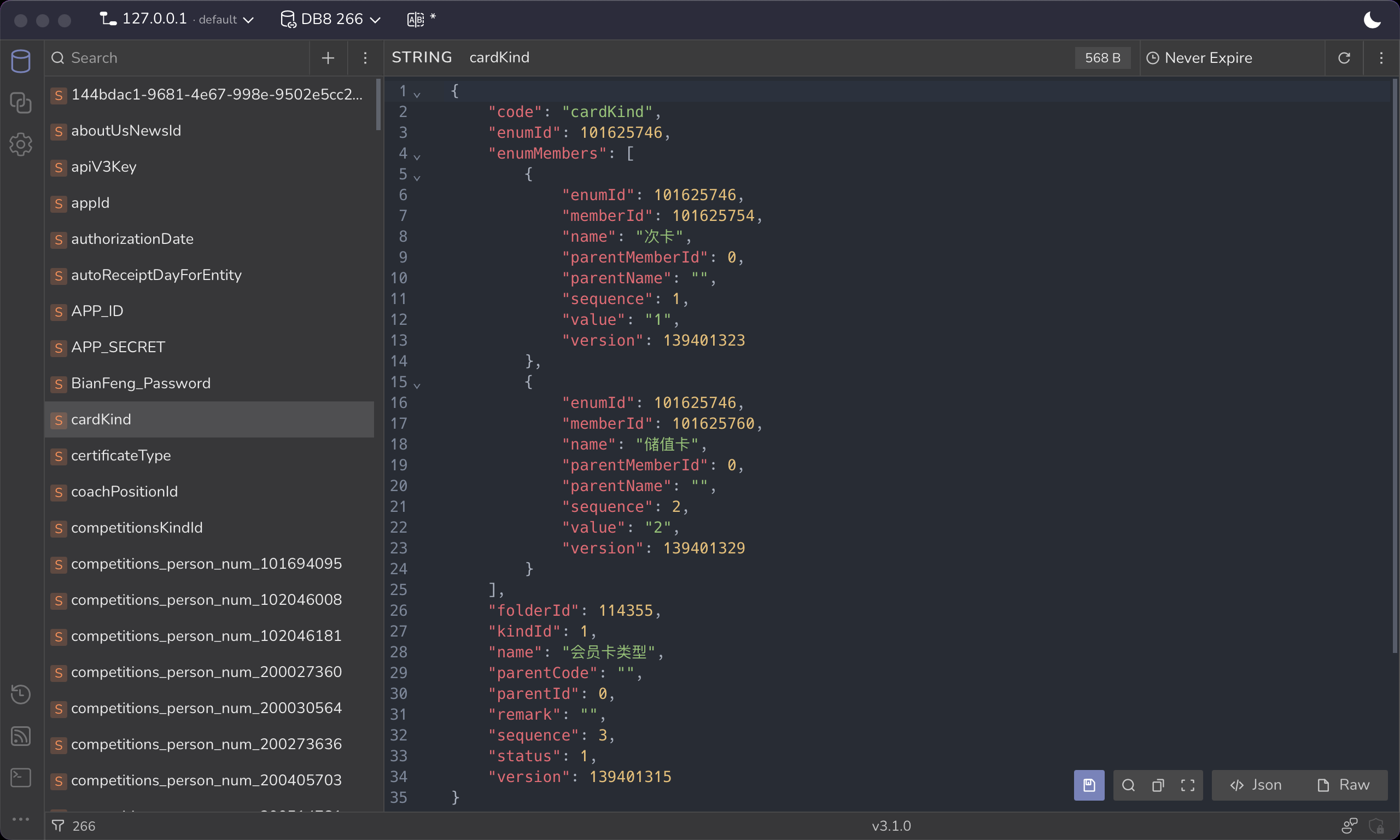Click the "version": 139401315 line in editor

click(580, 777)
